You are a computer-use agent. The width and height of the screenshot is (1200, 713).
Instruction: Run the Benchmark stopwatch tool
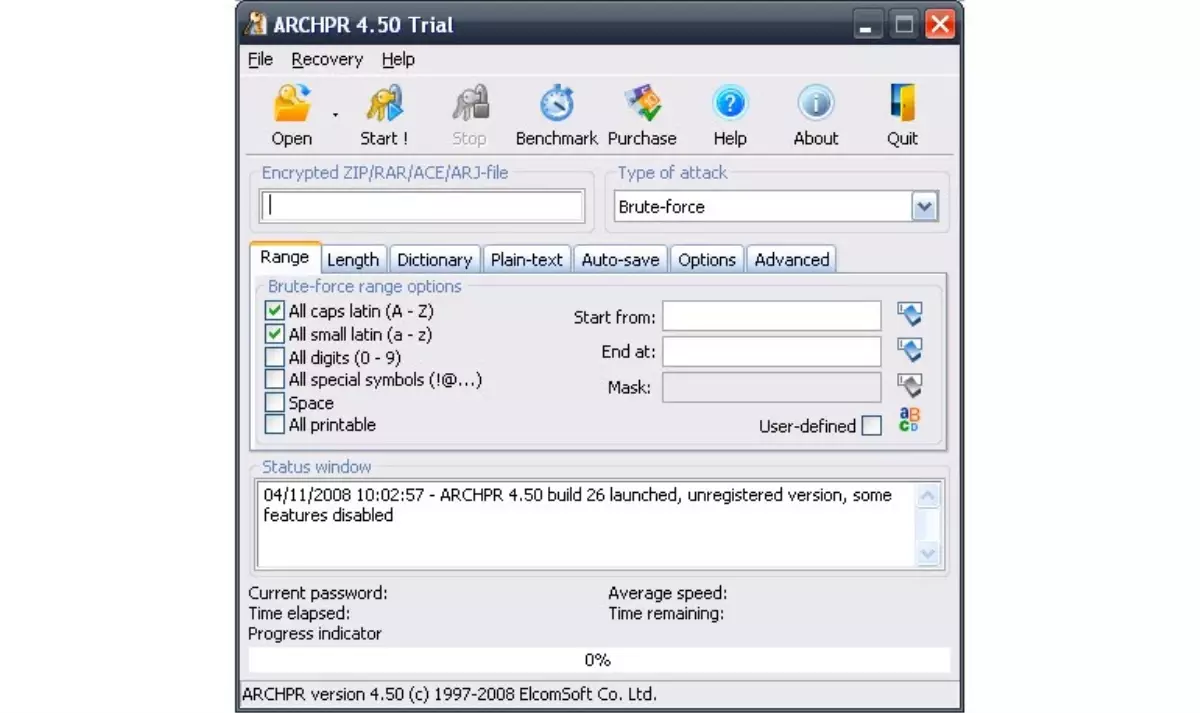coord(556,105)
